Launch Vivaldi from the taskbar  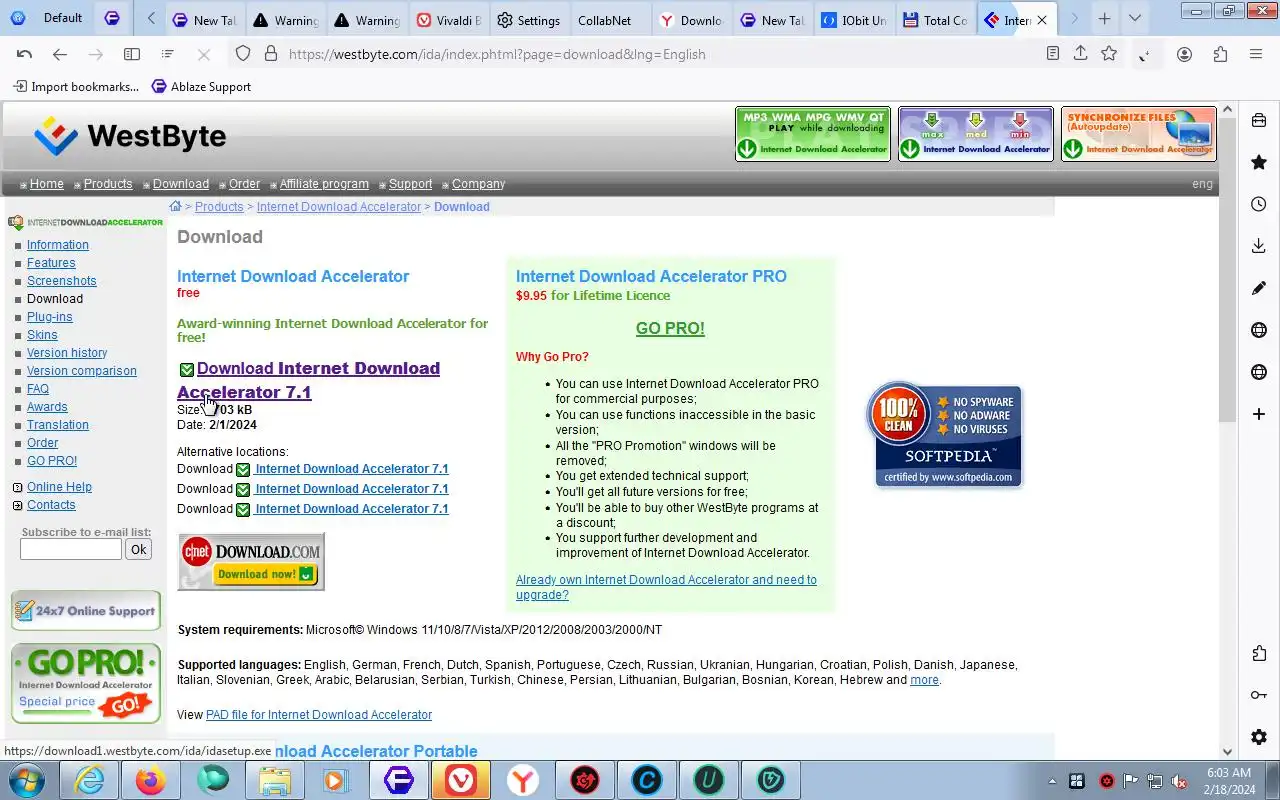(x=460, y=780)
